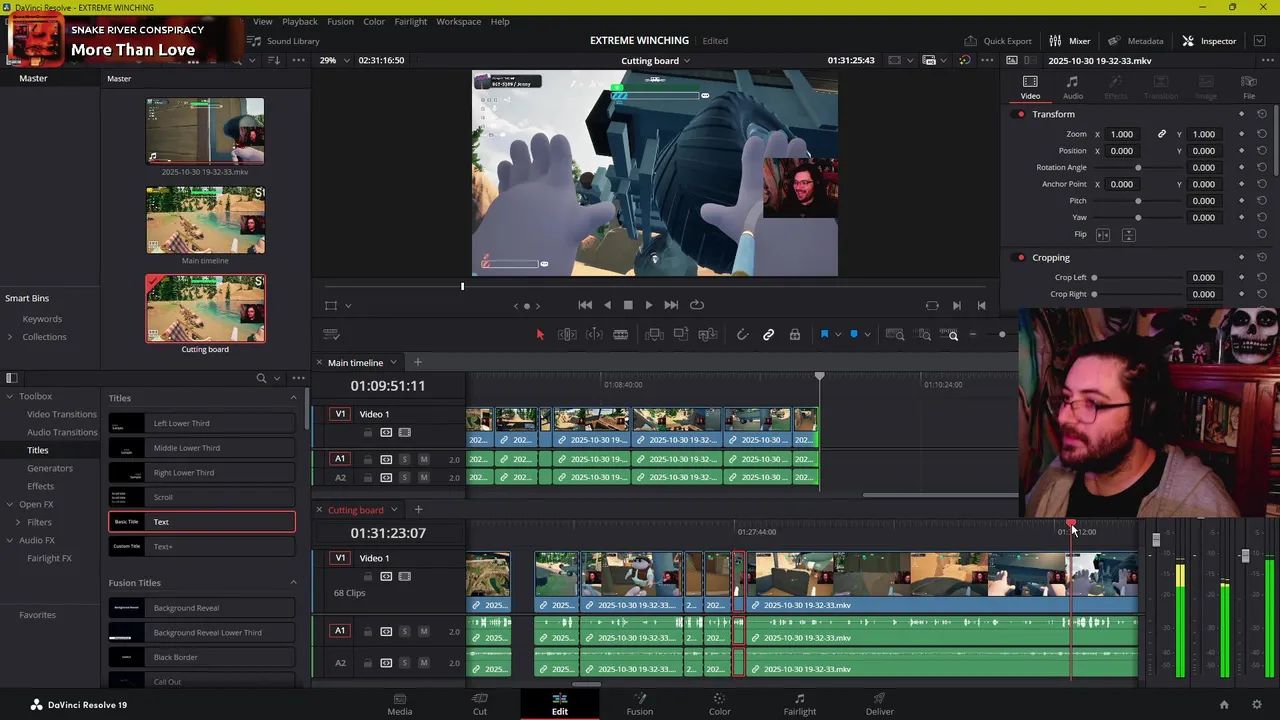Click the blue Marker icon
The image size is (1280, 720).
[853, 335]
